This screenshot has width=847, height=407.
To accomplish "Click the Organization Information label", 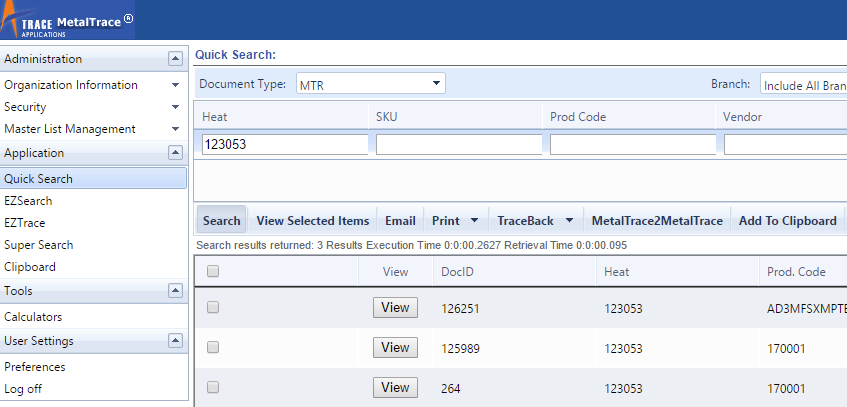I will click(71, 85).
